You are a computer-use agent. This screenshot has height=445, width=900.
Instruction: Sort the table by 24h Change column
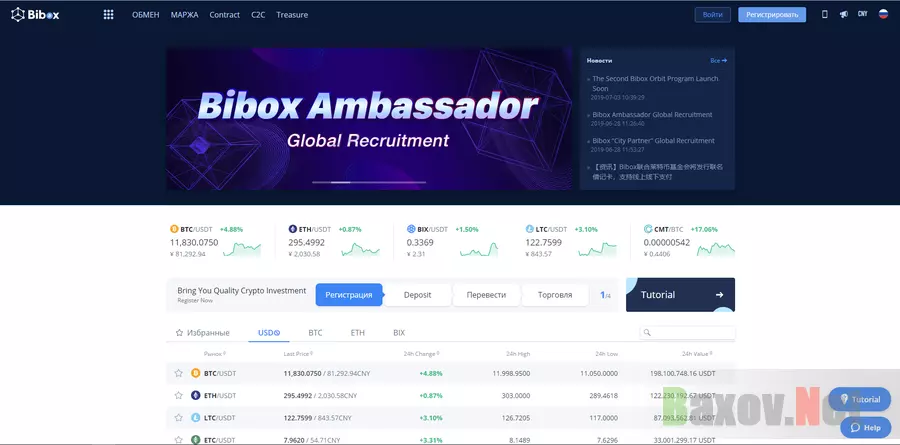(x=422, y=354)
